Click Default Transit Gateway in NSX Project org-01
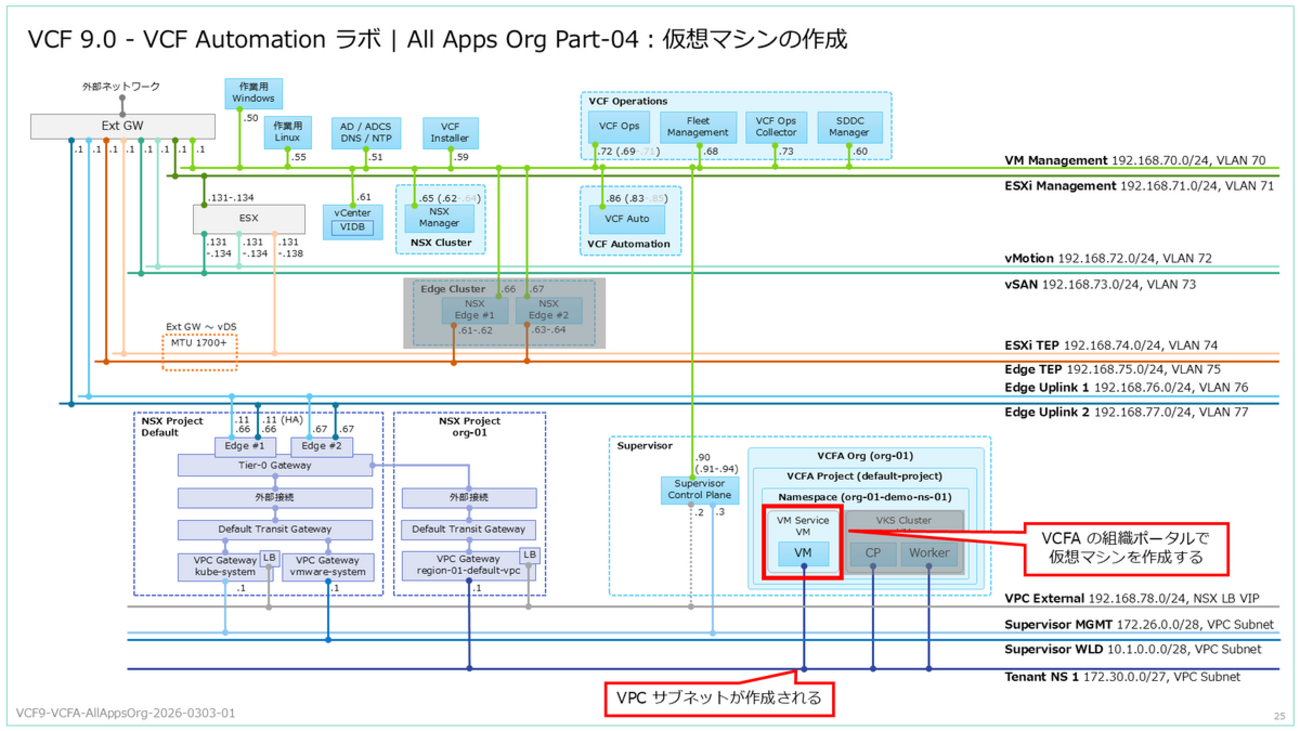1300x731 pixels. tap(470, 529)
